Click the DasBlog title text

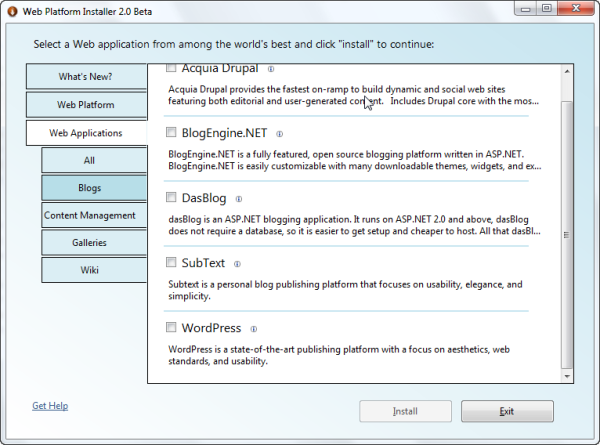click(204, 198)
